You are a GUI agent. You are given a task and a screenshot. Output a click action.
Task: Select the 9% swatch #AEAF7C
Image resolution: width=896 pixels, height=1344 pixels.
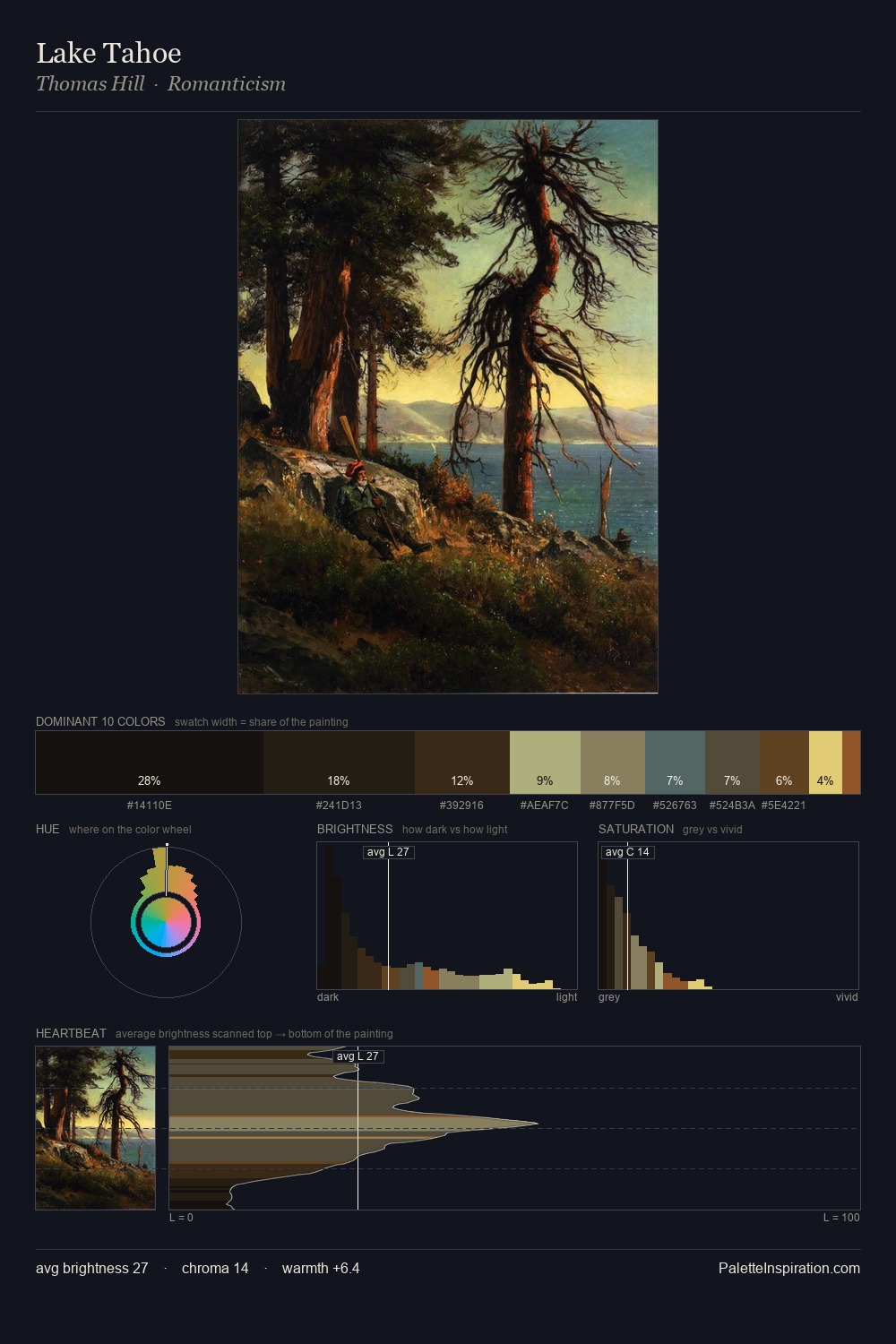point(545,762)
